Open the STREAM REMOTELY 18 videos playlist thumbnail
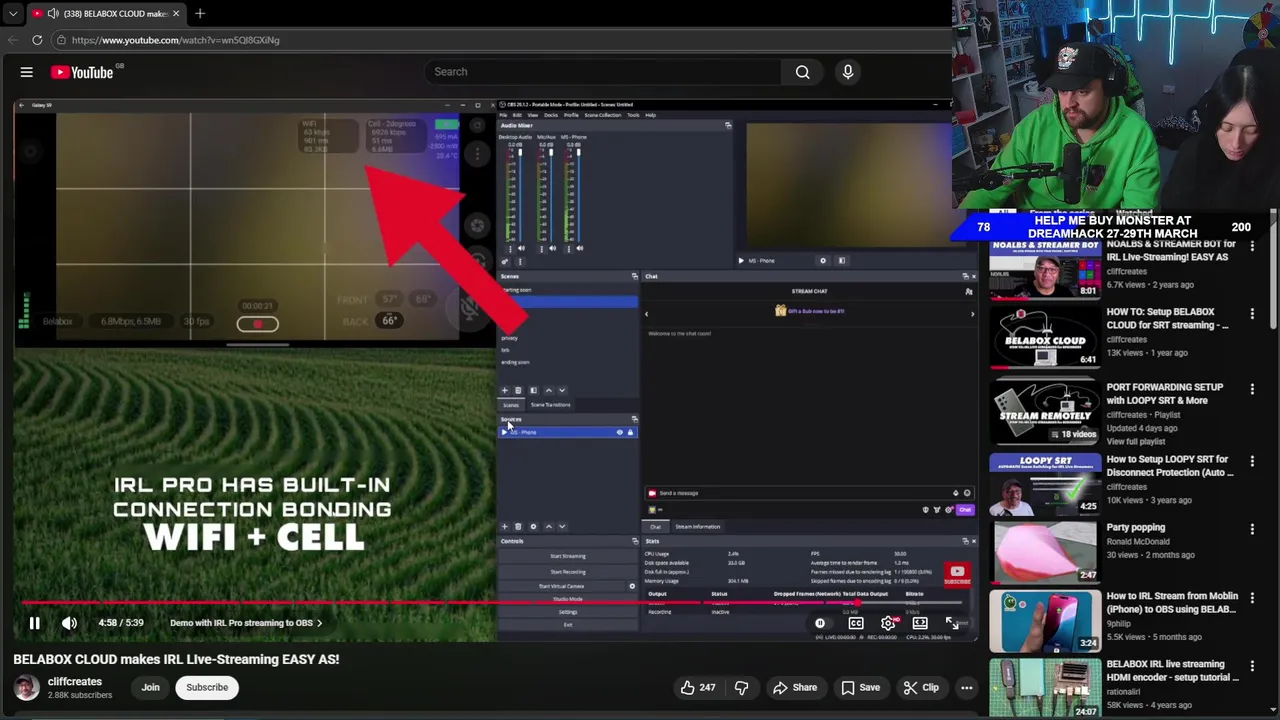This screenshot has width=1280, height=720. pos(1045,411)
